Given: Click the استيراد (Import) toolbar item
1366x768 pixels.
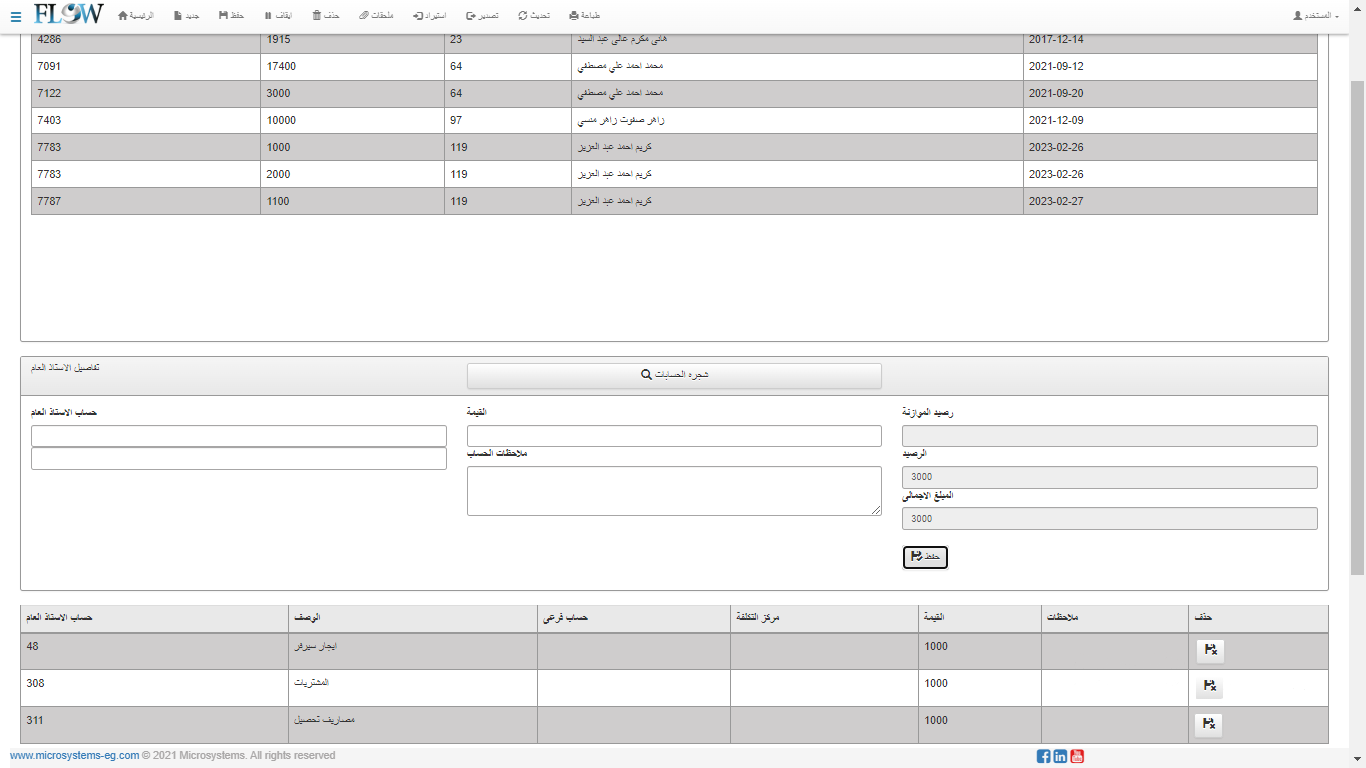Looking at the screenshot, I should pyautogui.click(x=430, y=16).
